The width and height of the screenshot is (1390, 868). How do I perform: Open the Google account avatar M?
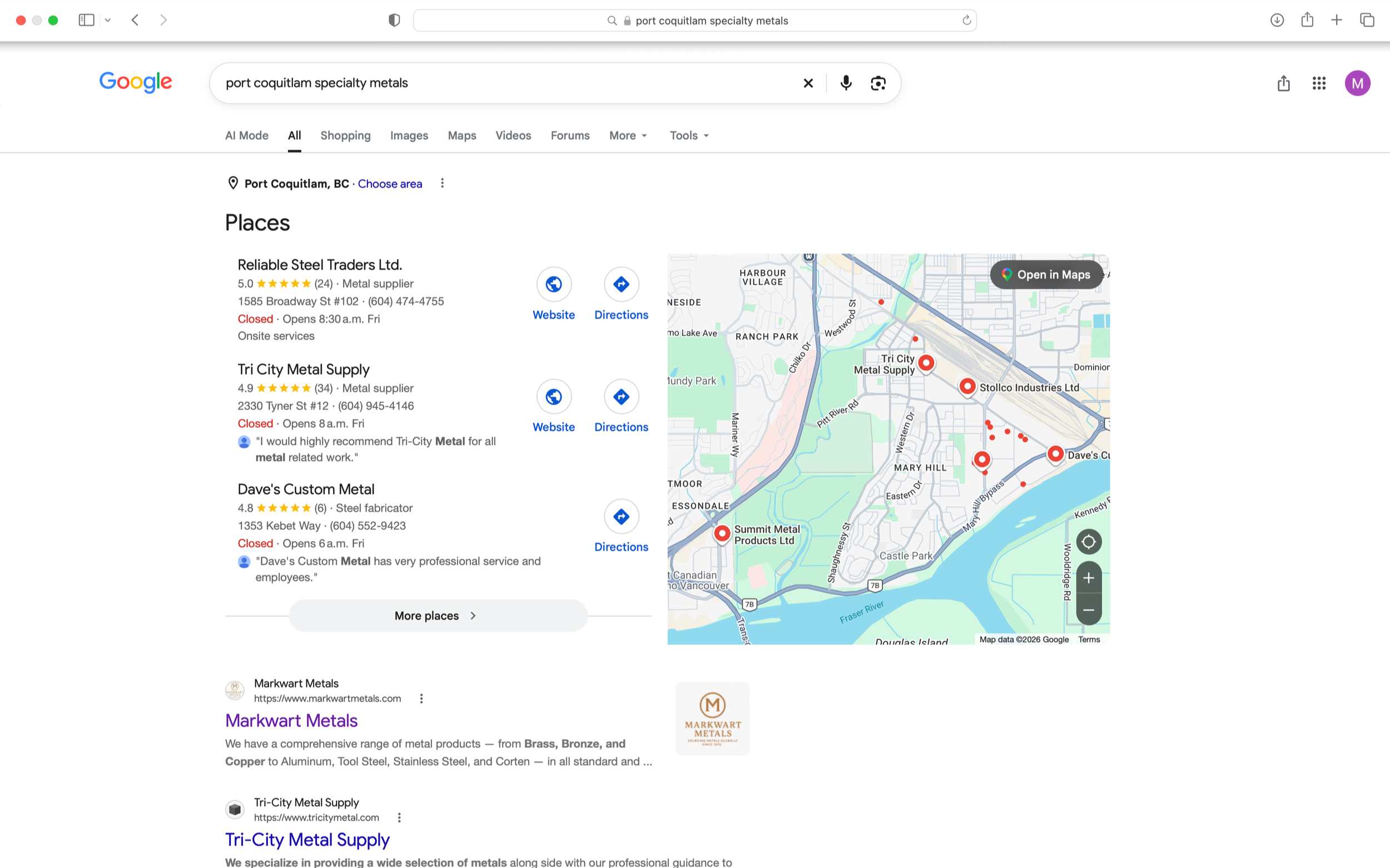click(x=1357, y=83)
